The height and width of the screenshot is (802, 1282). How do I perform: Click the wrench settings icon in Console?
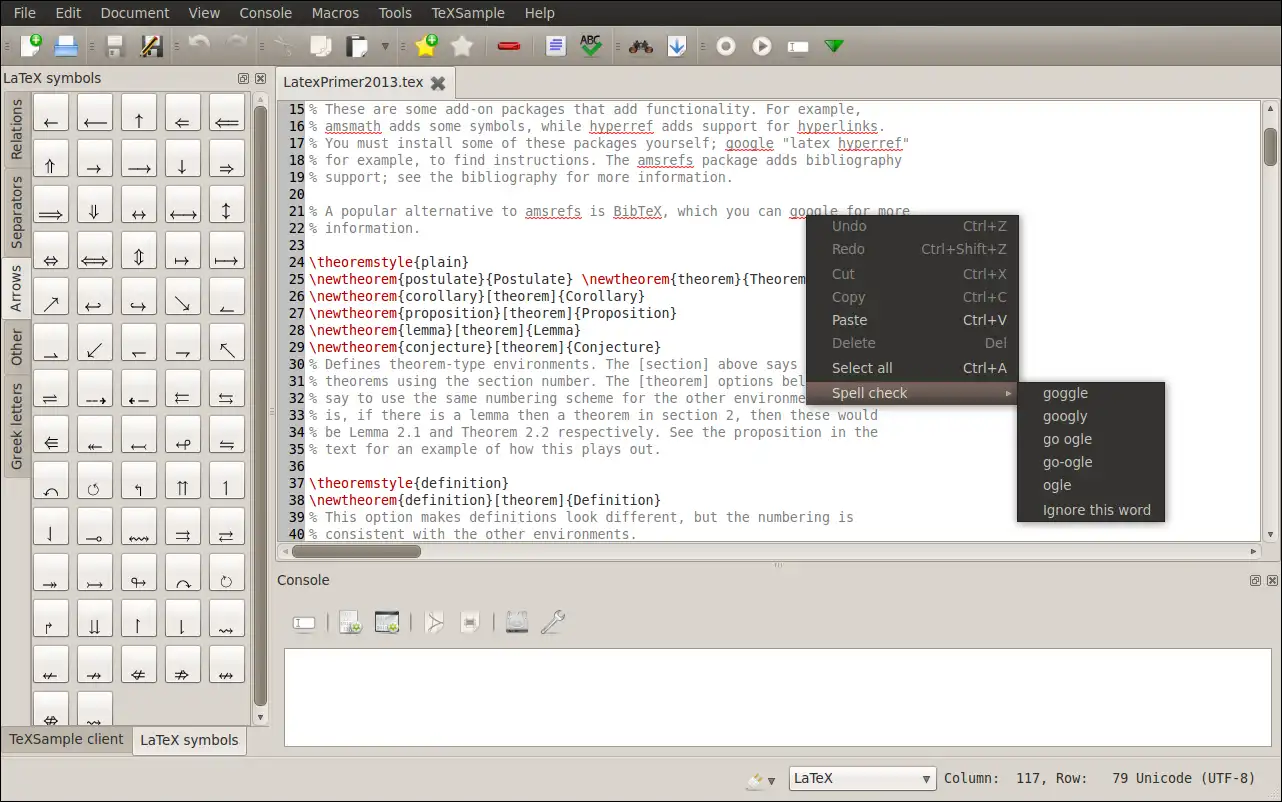[552, 623]
